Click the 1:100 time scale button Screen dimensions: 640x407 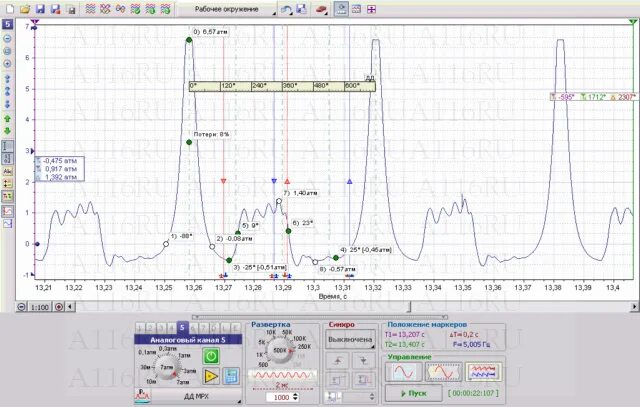tap(40, 307)
